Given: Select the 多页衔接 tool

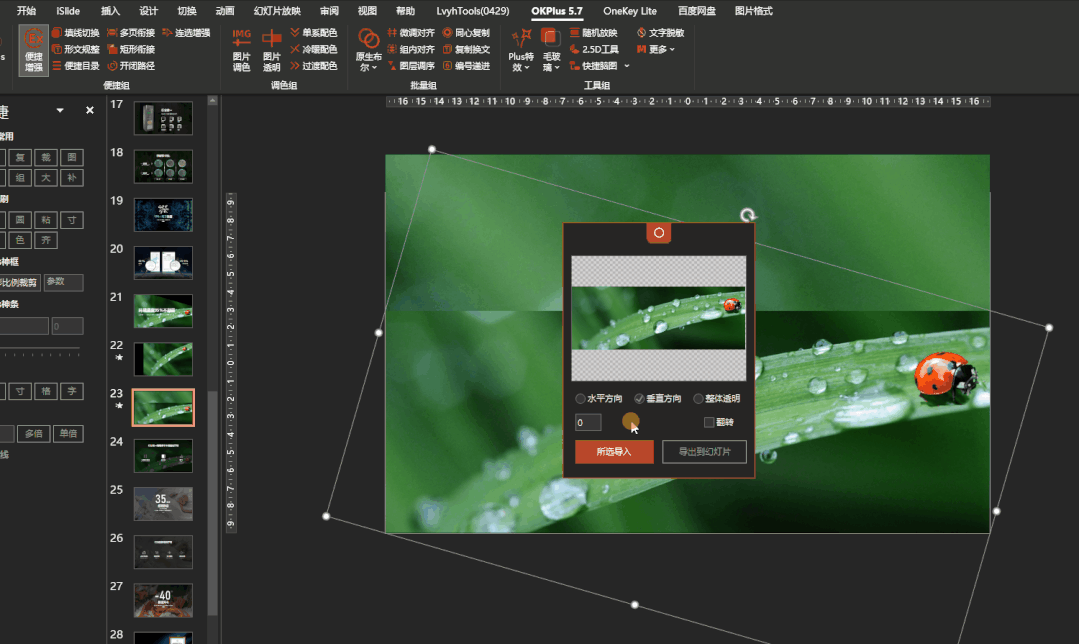Looking at the screenshot, I should point(131,32).
